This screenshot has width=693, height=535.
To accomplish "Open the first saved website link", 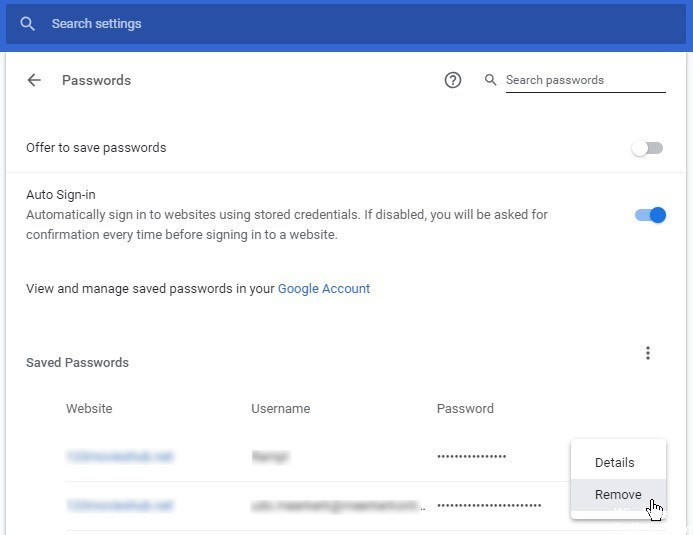I will tap(120, 457).
